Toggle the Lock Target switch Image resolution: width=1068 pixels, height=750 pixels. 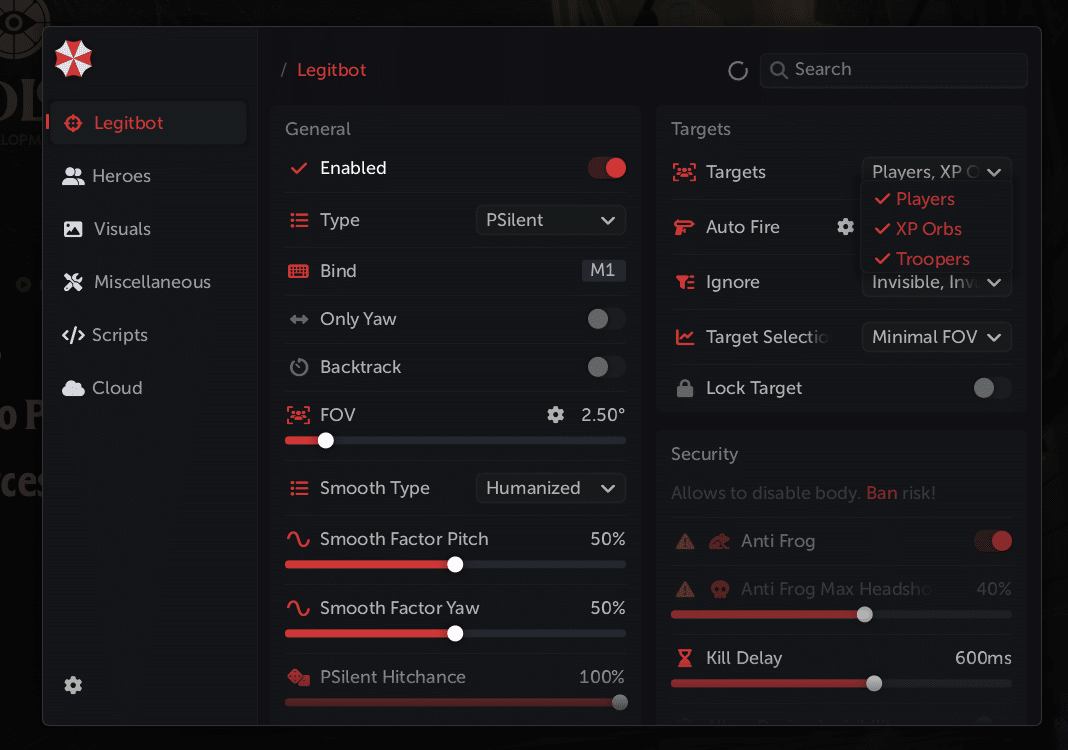pos(992,388)
